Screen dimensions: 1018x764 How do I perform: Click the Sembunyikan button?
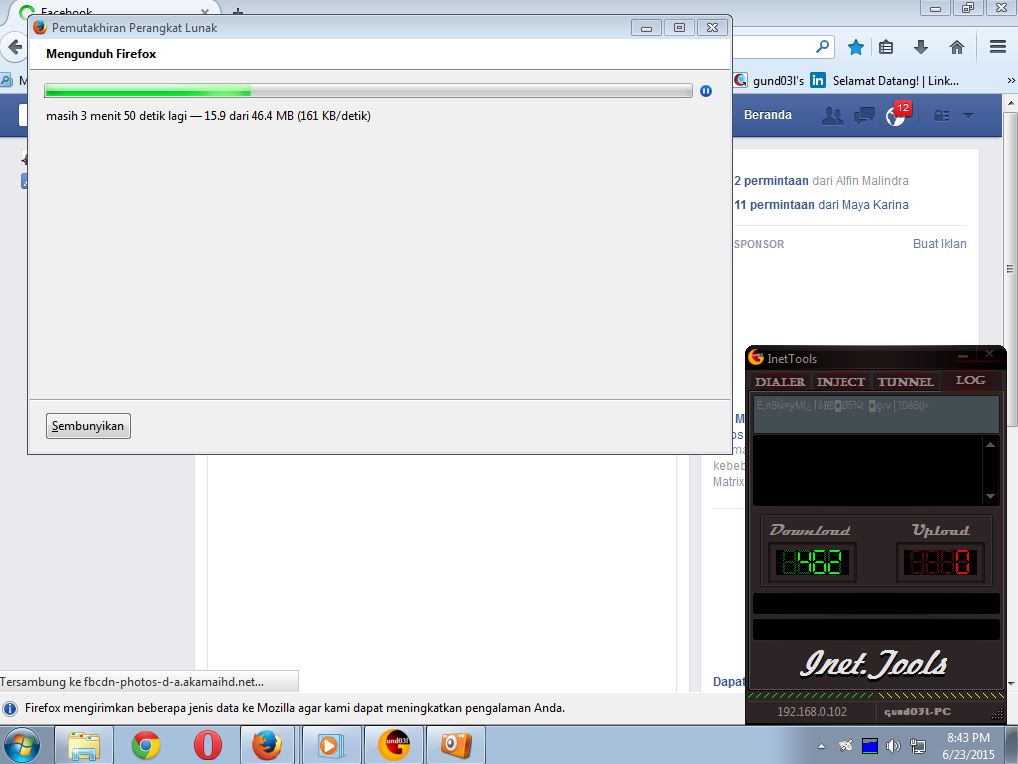click(x=88, y=426)
